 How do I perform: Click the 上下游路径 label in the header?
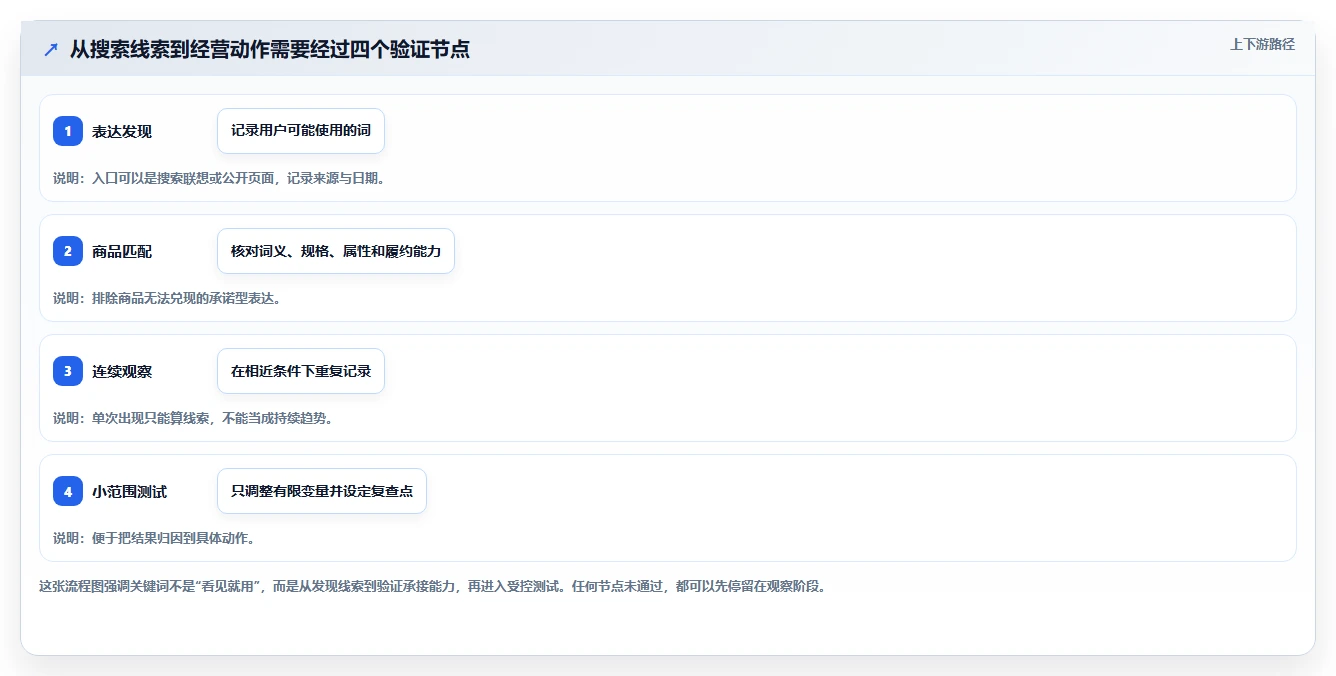tap(1262, 44)
